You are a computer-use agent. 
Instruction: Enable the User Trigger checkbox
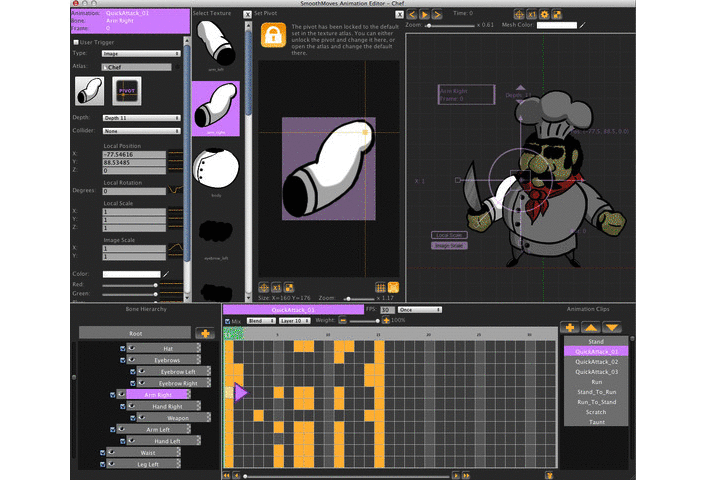(x=76, y=42)
